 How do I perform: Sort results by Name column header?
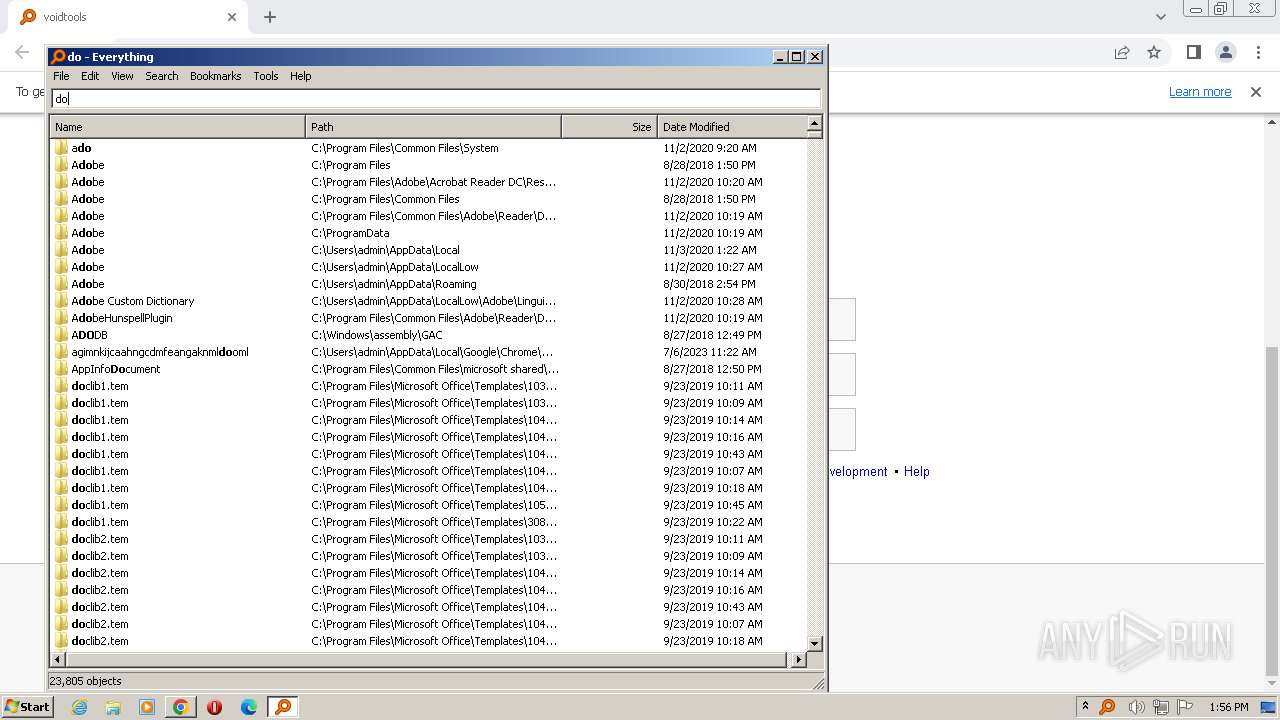pyautogui.click(x=177, y=127)
